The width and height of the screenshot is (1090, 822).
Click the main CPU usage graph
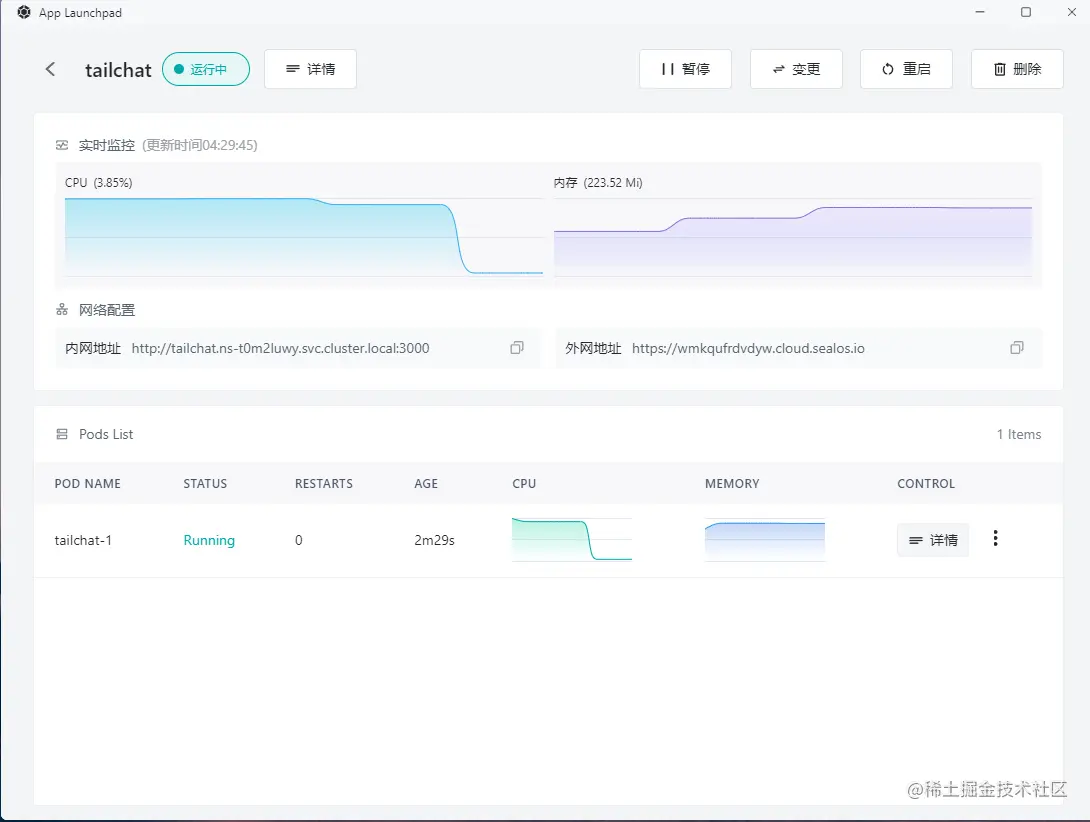(304, 236)
